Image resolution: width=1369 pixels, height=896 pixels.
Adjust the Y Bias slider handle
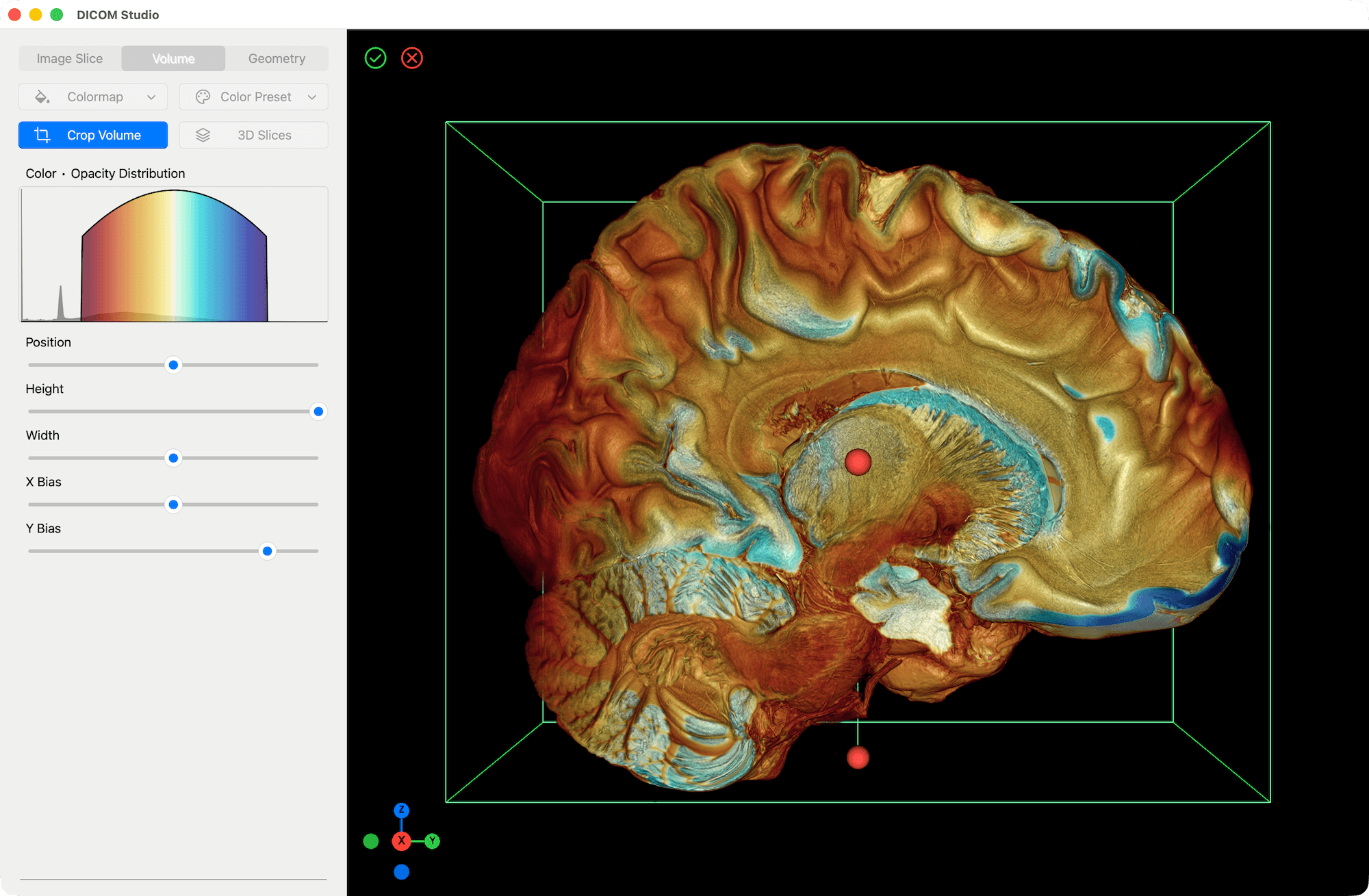click(267, 550)
